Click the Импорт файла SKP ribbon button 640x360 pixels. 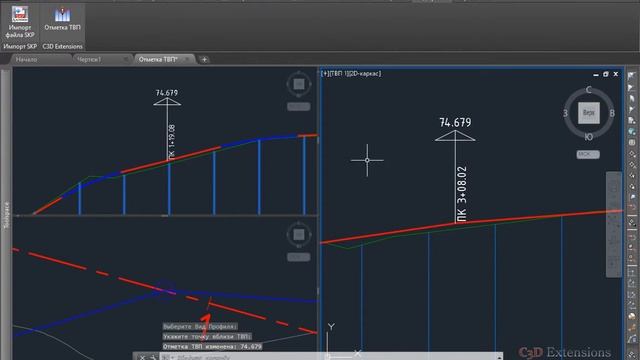(20, 22)
